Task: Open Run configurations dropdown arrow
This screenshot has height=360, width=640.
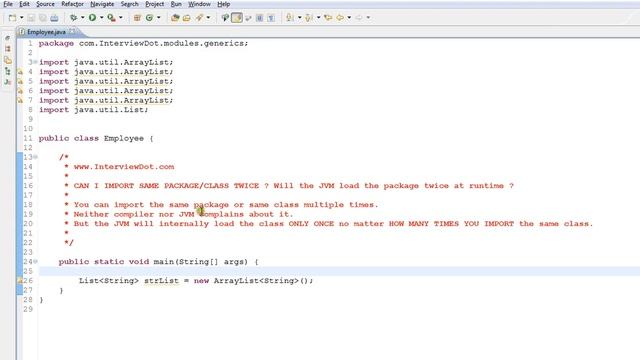Action: pyautogui.click(x=101, y=18)
